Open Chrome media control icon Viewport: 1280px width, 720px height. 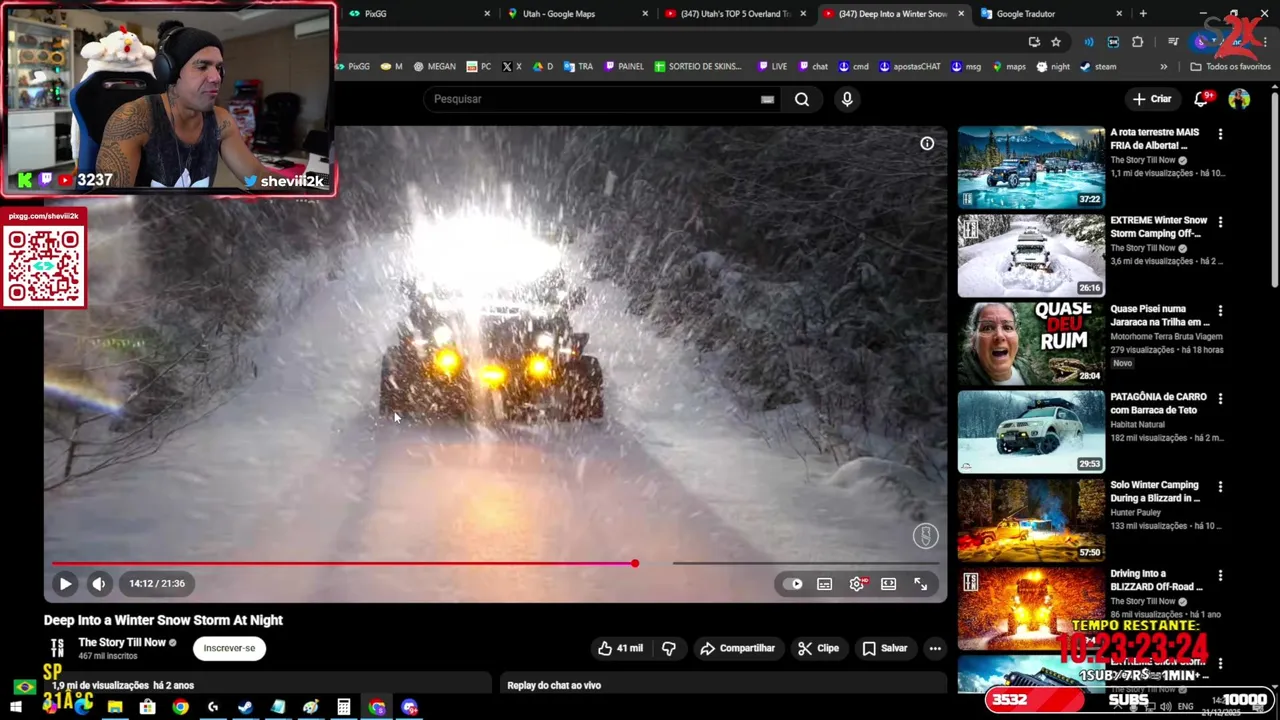[1174, 41]
